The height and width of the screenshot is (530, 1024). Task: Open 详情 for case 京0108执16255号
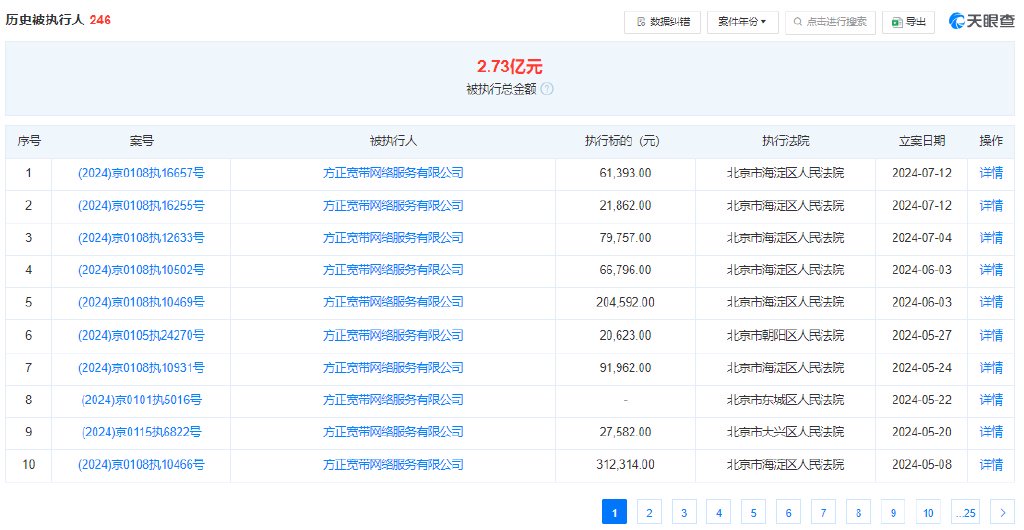coord(991,206)
